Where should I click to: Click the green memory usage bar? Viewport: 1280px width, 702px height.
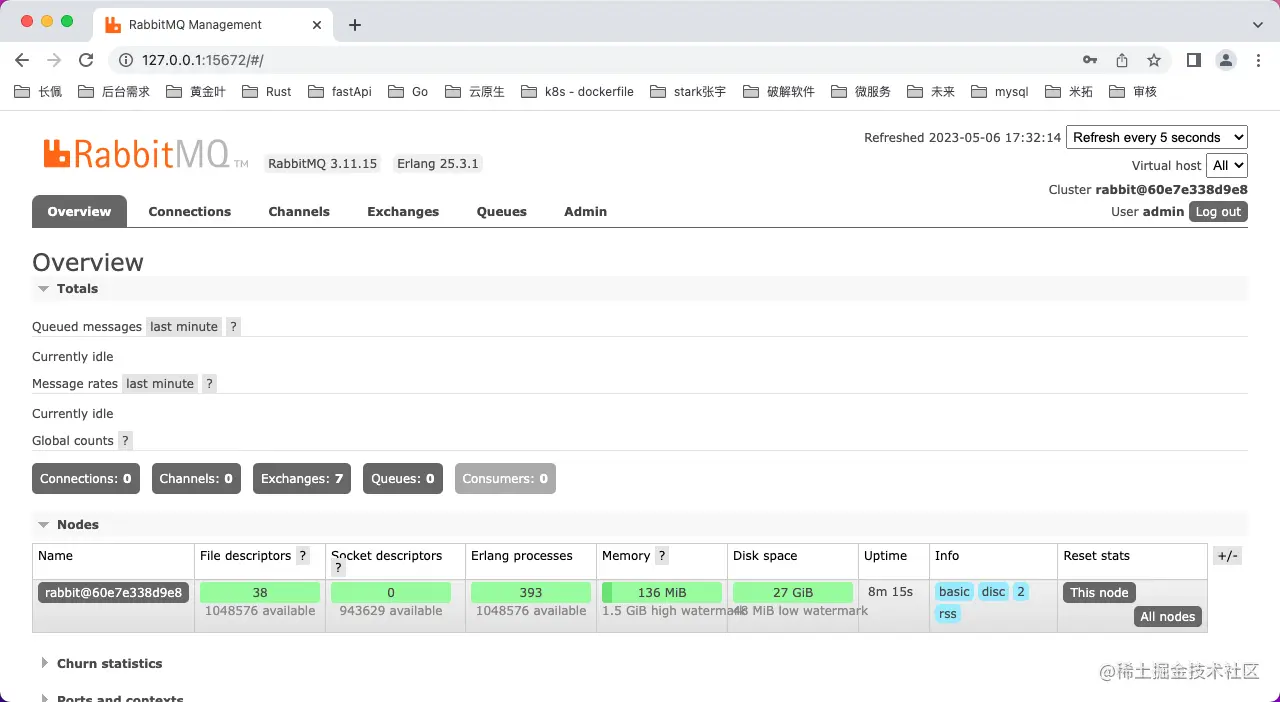(x=661, y=591)
